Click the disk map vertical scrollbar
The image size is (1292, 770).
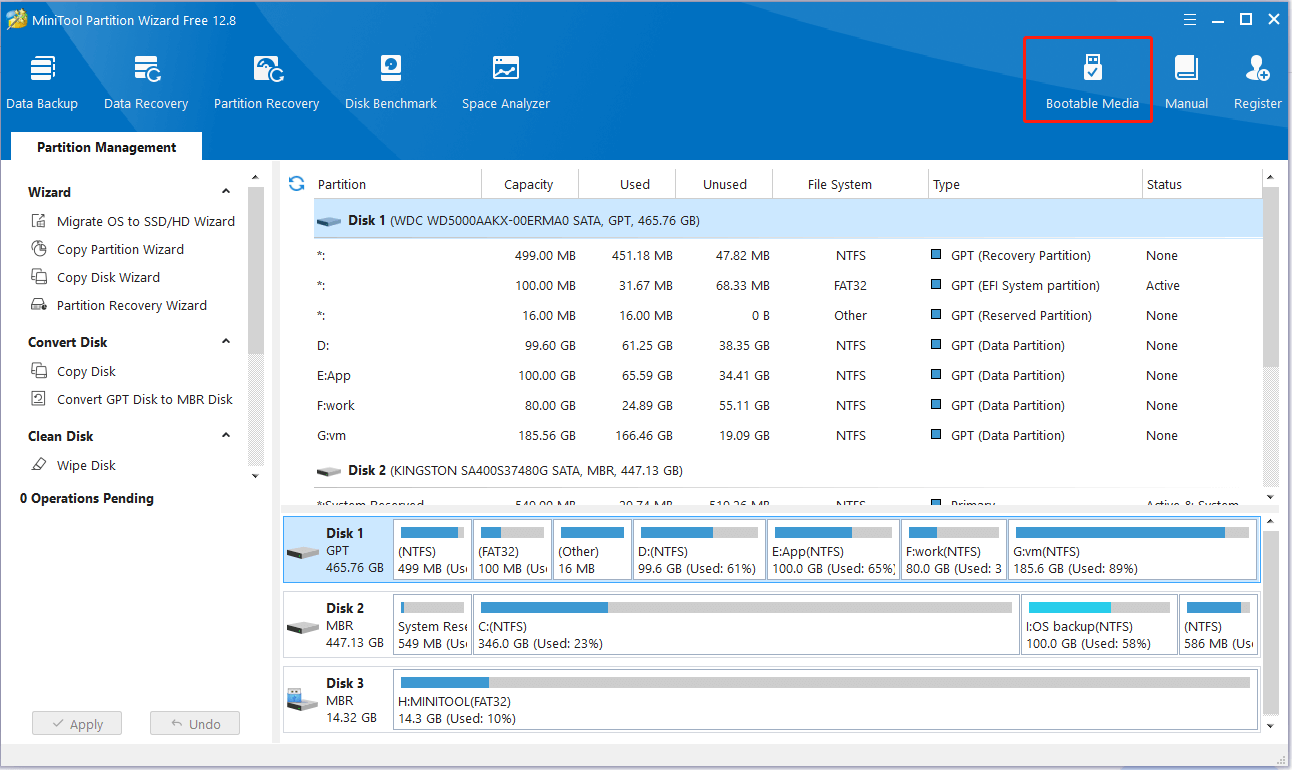[x=1271, y=625]
